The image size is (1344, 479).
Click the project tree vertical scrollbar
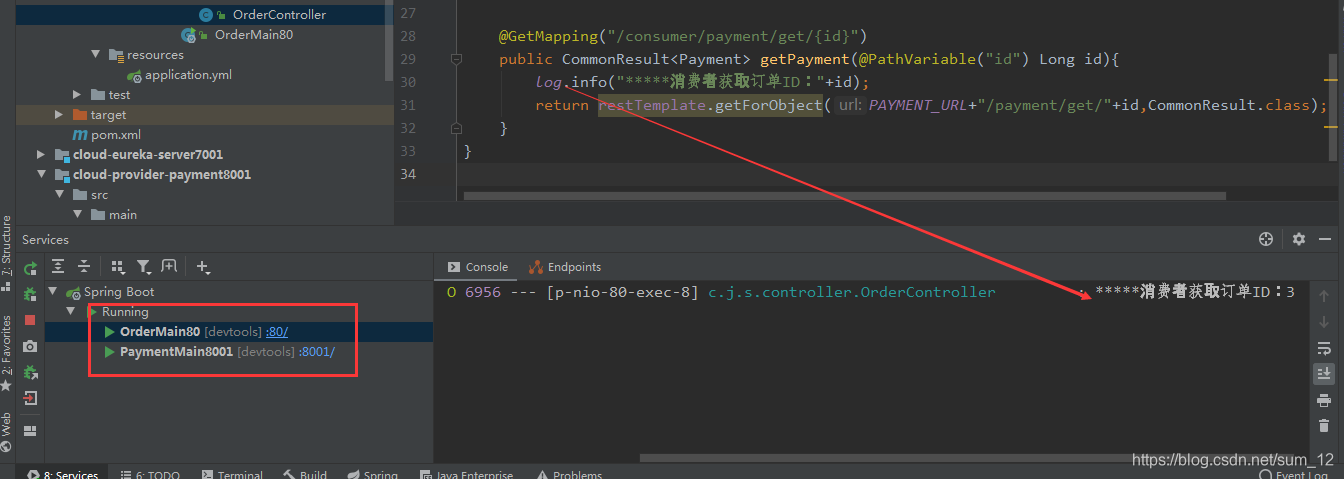[x=389, y=40]
